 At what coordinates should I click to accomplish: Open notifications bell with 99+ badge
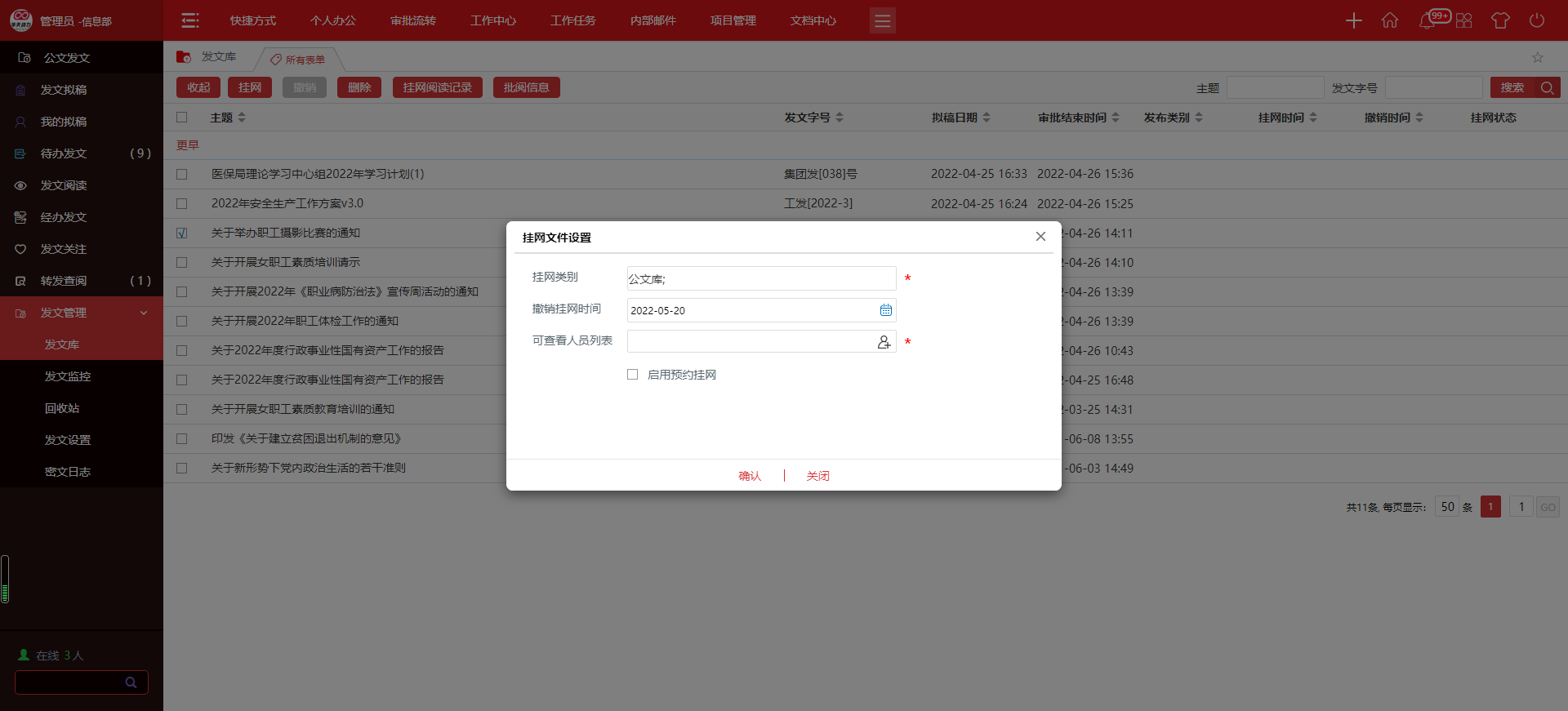pyautogui.click(x=1428, y=20)
